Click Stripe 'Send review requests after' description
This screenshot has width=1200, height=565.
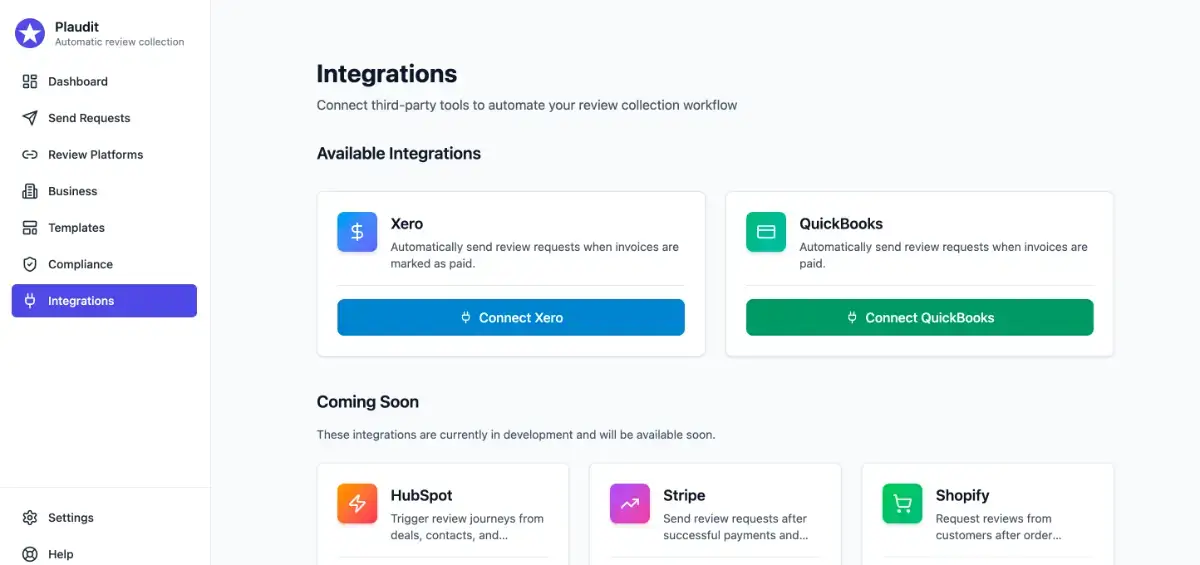[736, 527]
